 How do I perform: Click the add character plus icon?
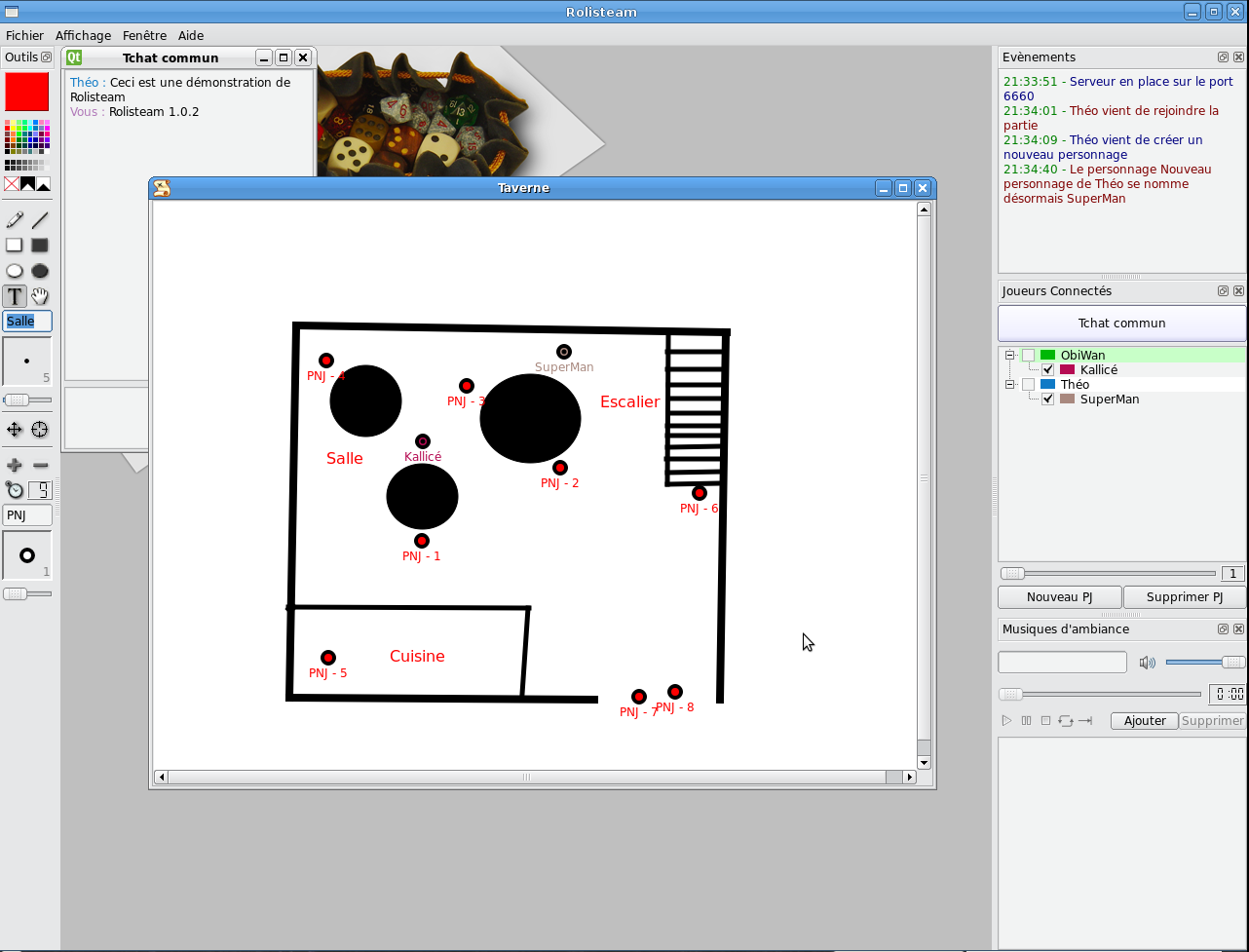point(15,465)
